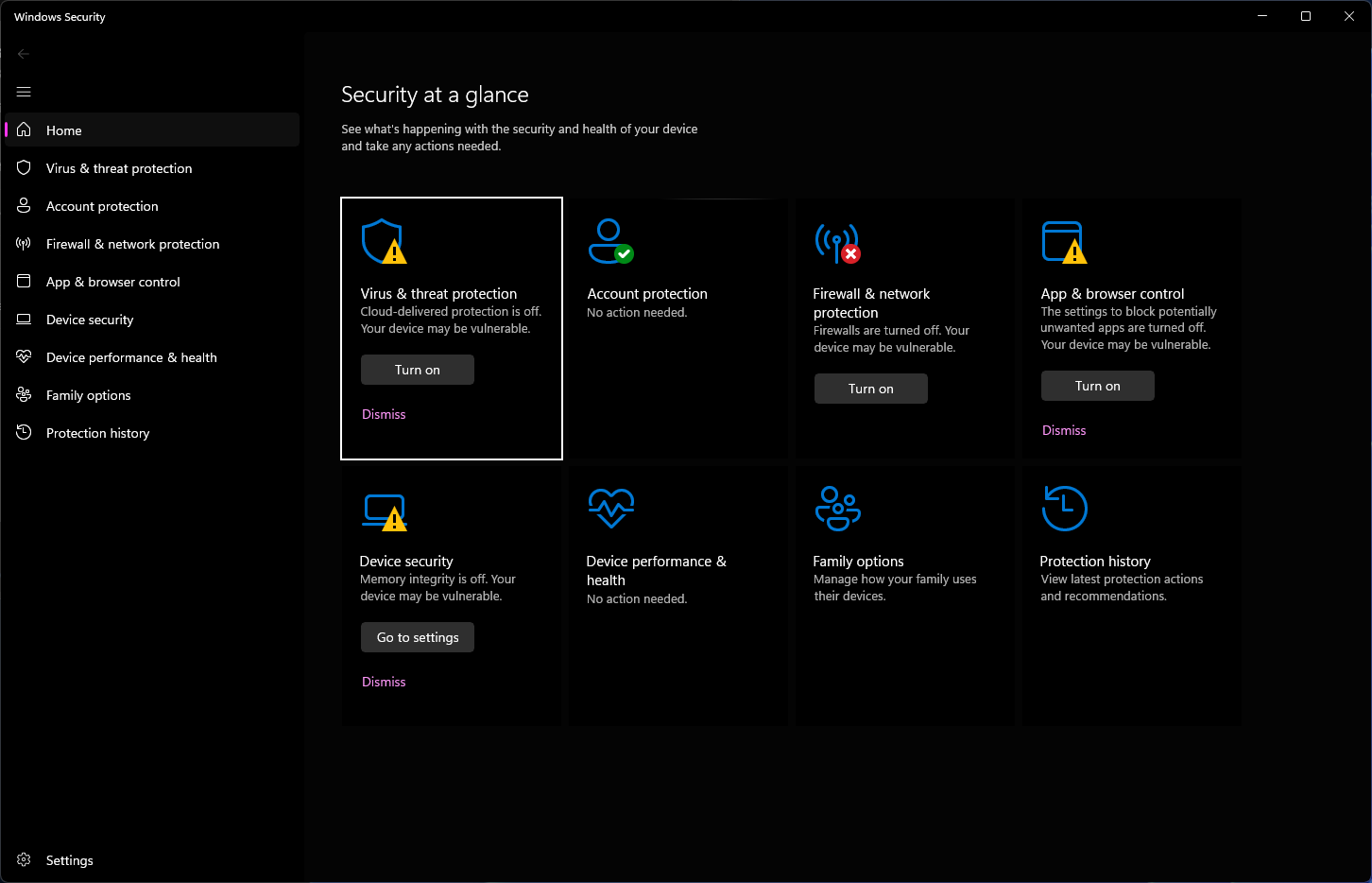This screenshot has height=883, width=1372.
Task: Click the large Device performance heart icon
Action: click(x=610, y=509)
